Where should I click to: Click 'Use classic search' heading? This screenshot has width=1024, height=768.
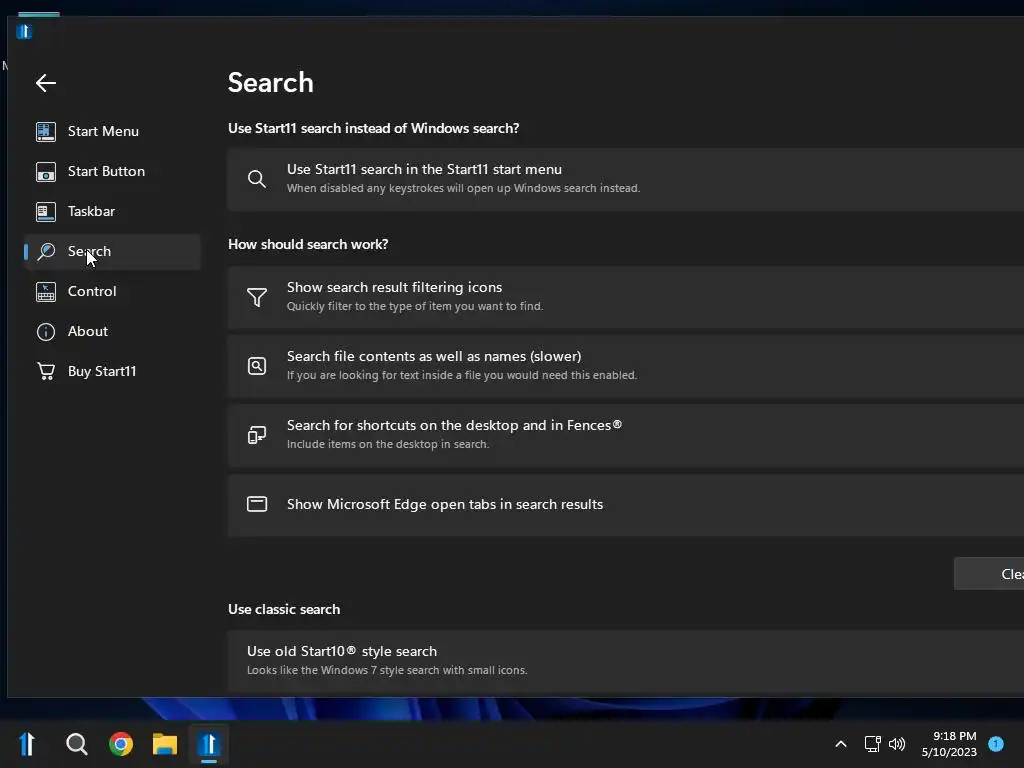click(284, 609)
